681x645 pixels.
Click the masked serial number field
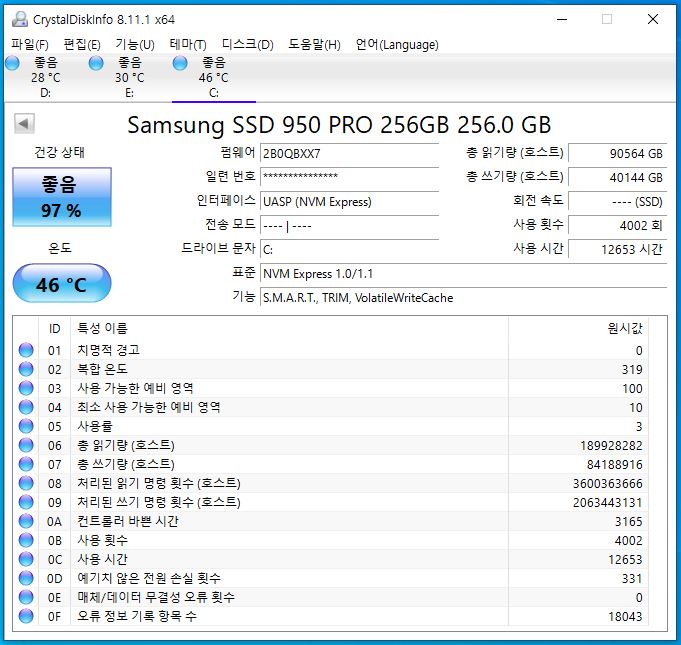coord(349,177)
